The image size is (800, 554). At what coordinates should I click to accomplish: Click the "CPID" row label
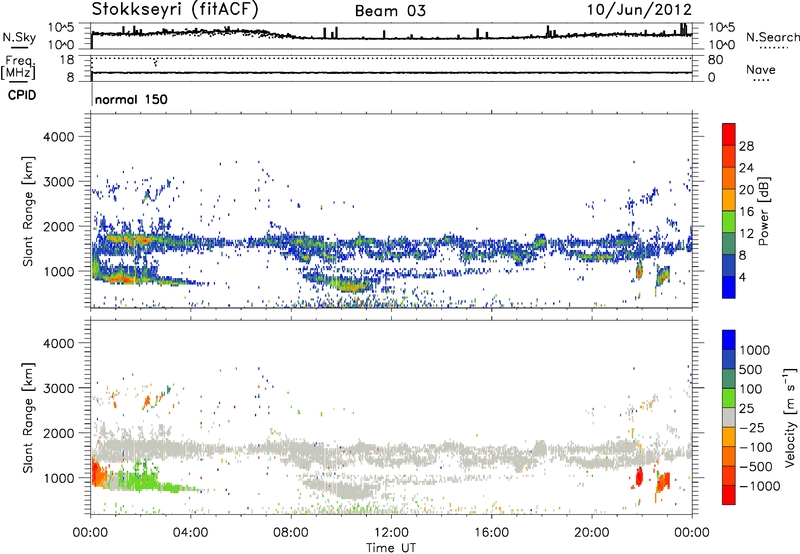click(22, 95)
